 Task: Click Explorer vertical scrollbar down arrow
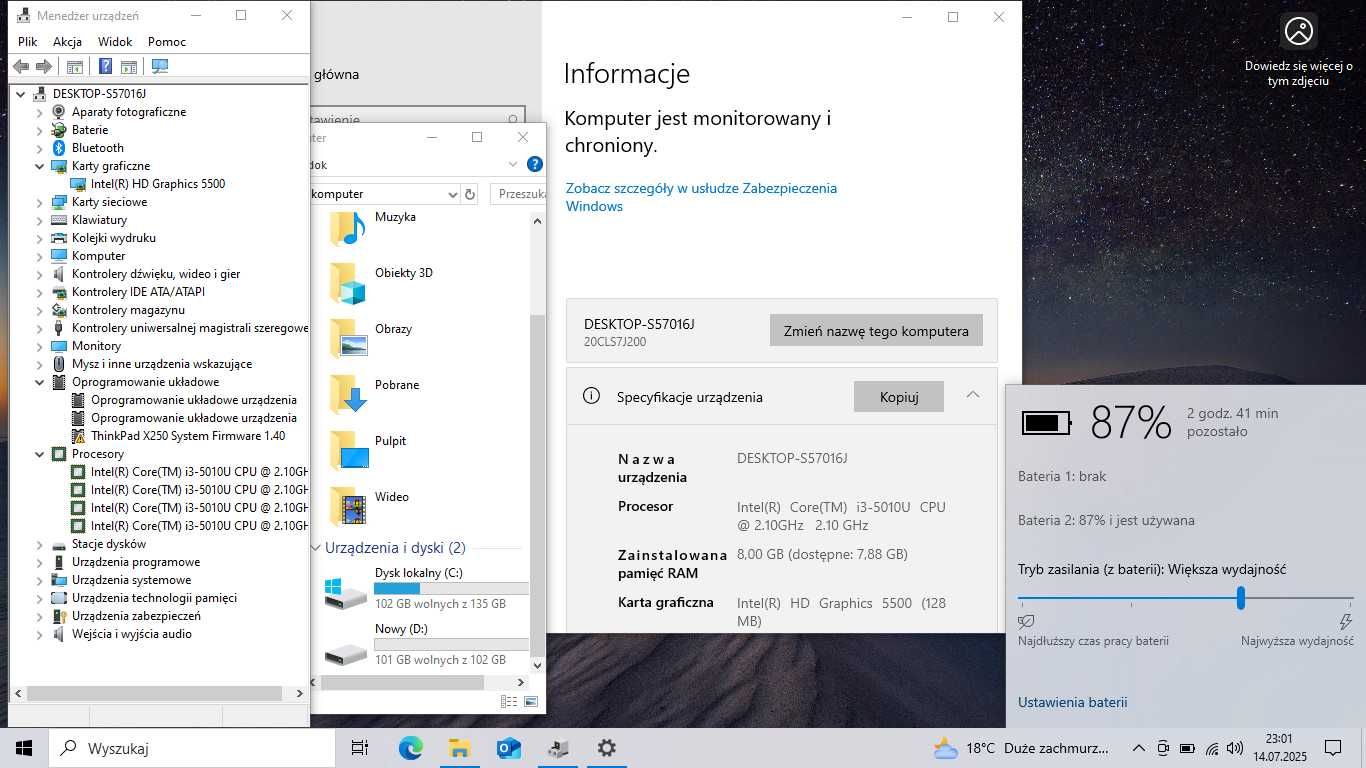[537, 665]
